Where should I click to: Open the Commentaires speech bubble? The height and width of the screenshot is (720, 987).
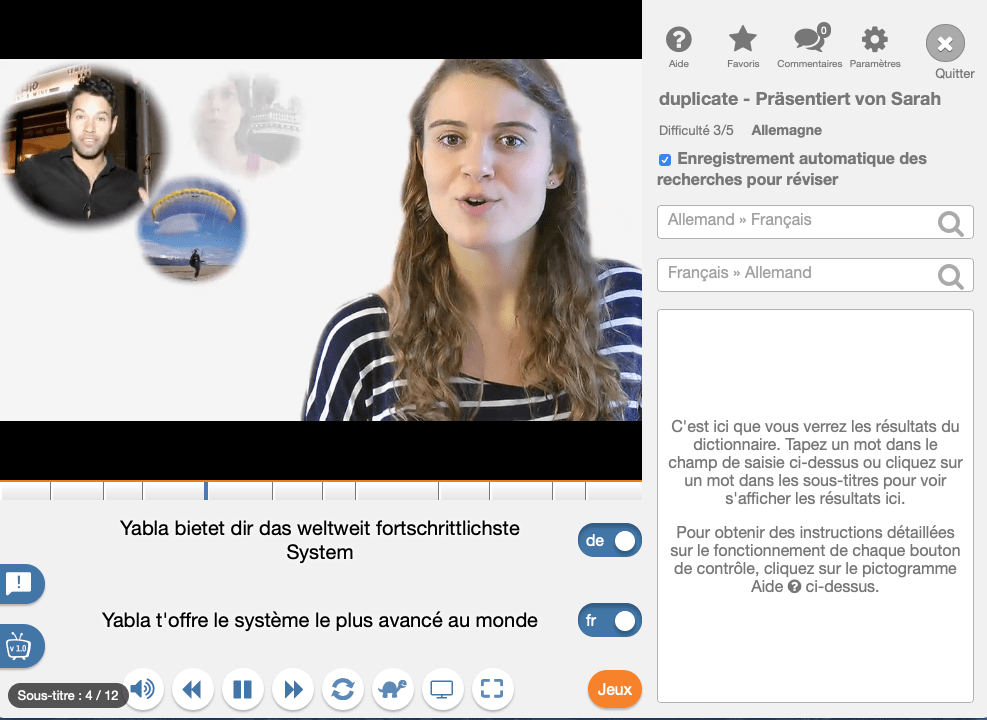[x=808, y=40]
